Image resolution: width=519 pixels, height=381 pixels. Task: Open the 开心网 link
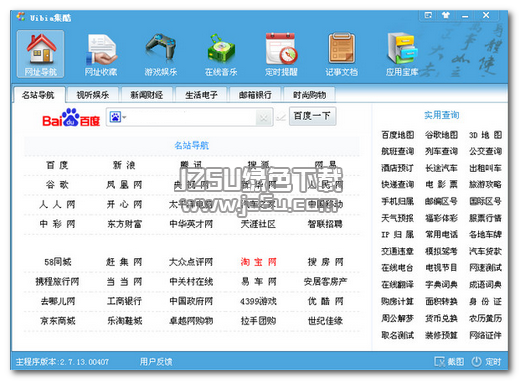124,204
